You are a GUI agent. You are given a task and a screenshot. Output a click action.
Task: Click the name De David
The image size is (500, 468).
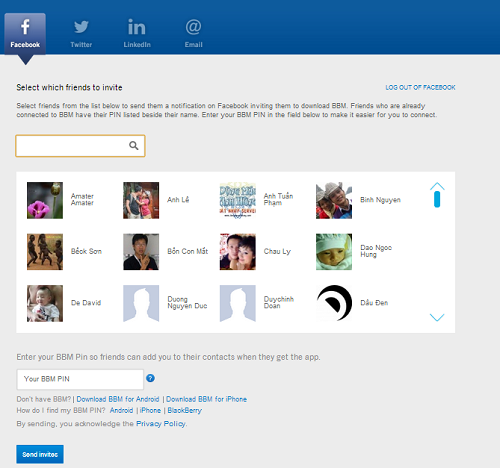[x=86, y=303]
